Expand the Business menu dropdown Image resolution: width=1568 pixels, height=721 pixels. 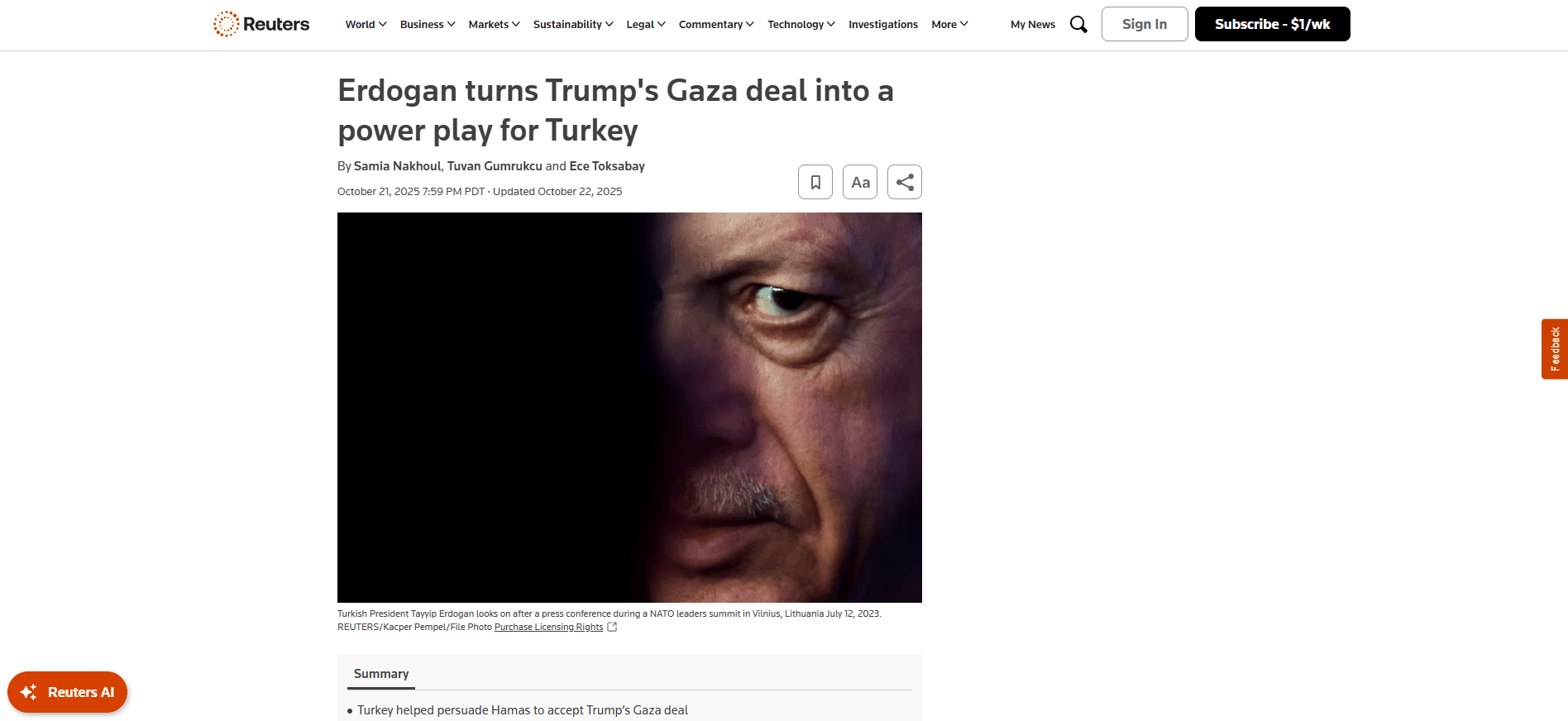click(428, 24)
